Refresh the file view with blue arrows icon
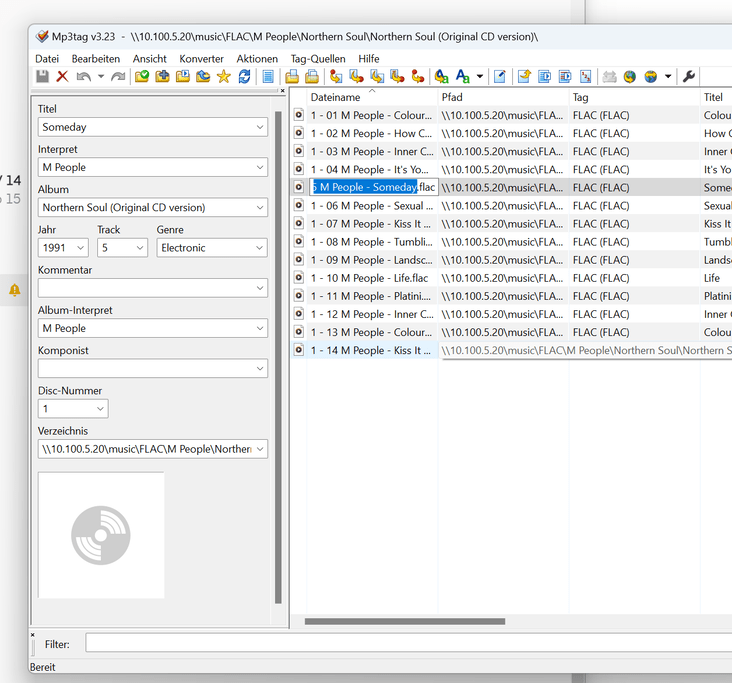This screenshot has height=683, width=732. (x=244, y=76)
